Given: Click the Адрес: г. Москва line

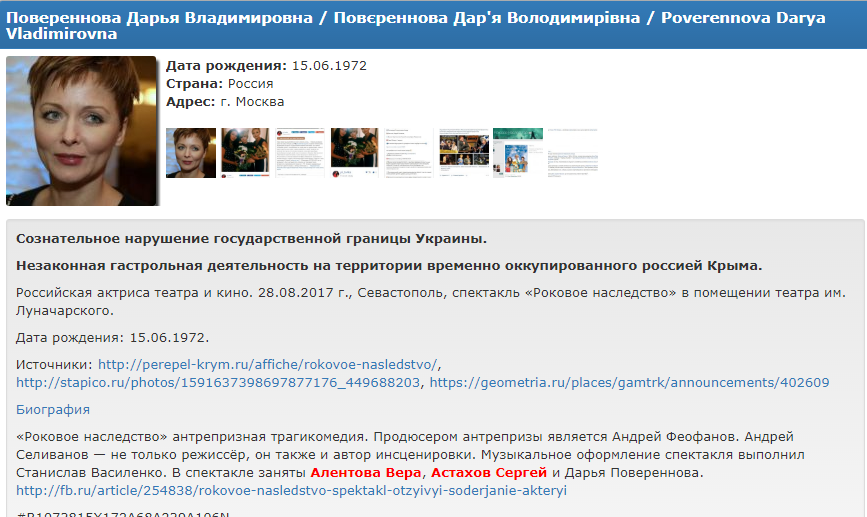Looking at the screenshot, I should tap(225, 101).
